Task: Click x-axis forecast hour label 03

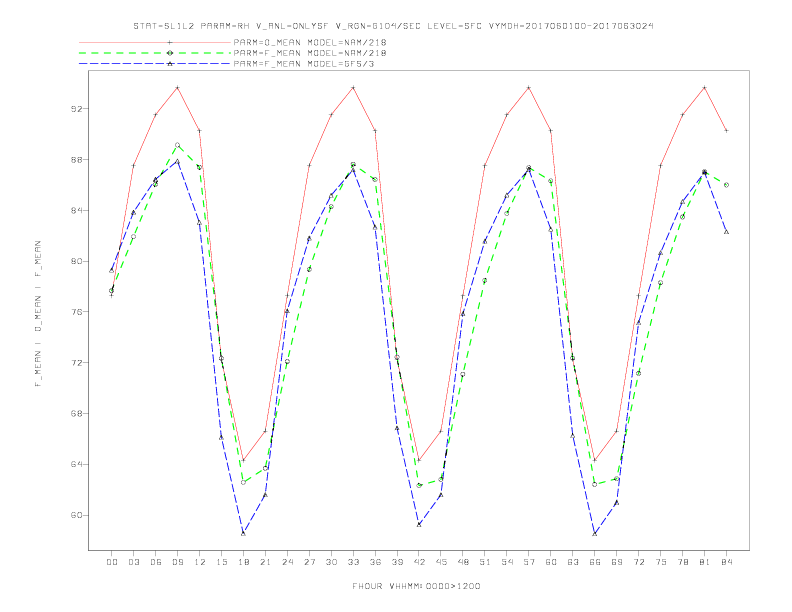Action: (133, 562)
